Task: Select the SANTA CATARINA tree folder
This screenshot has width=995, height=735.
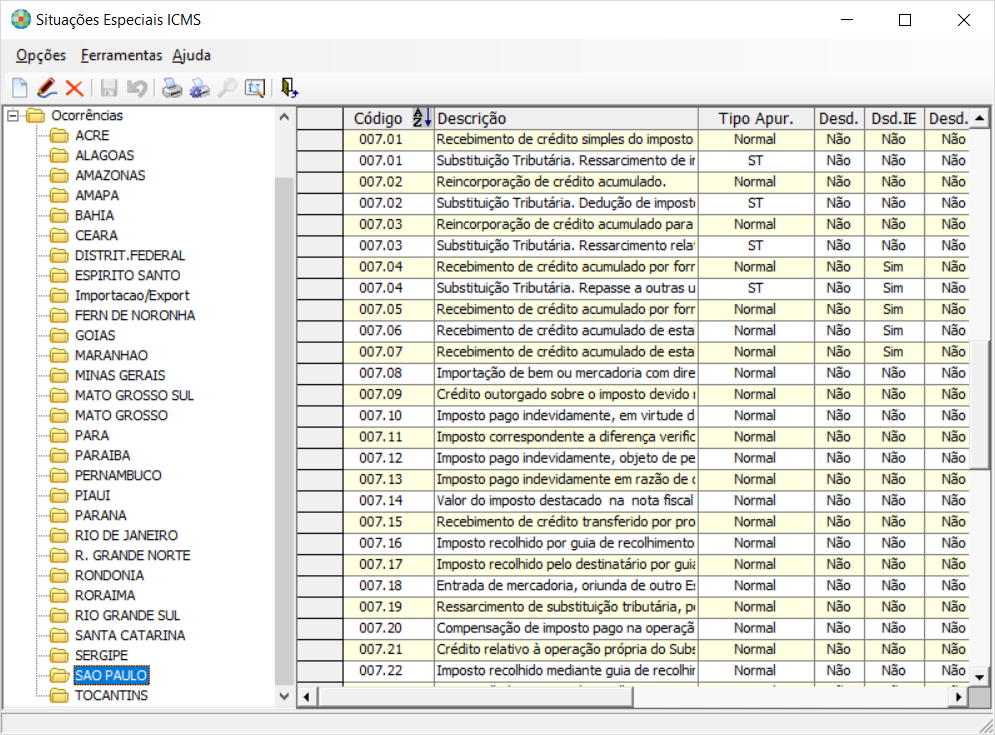Action: tap(129, 635)
